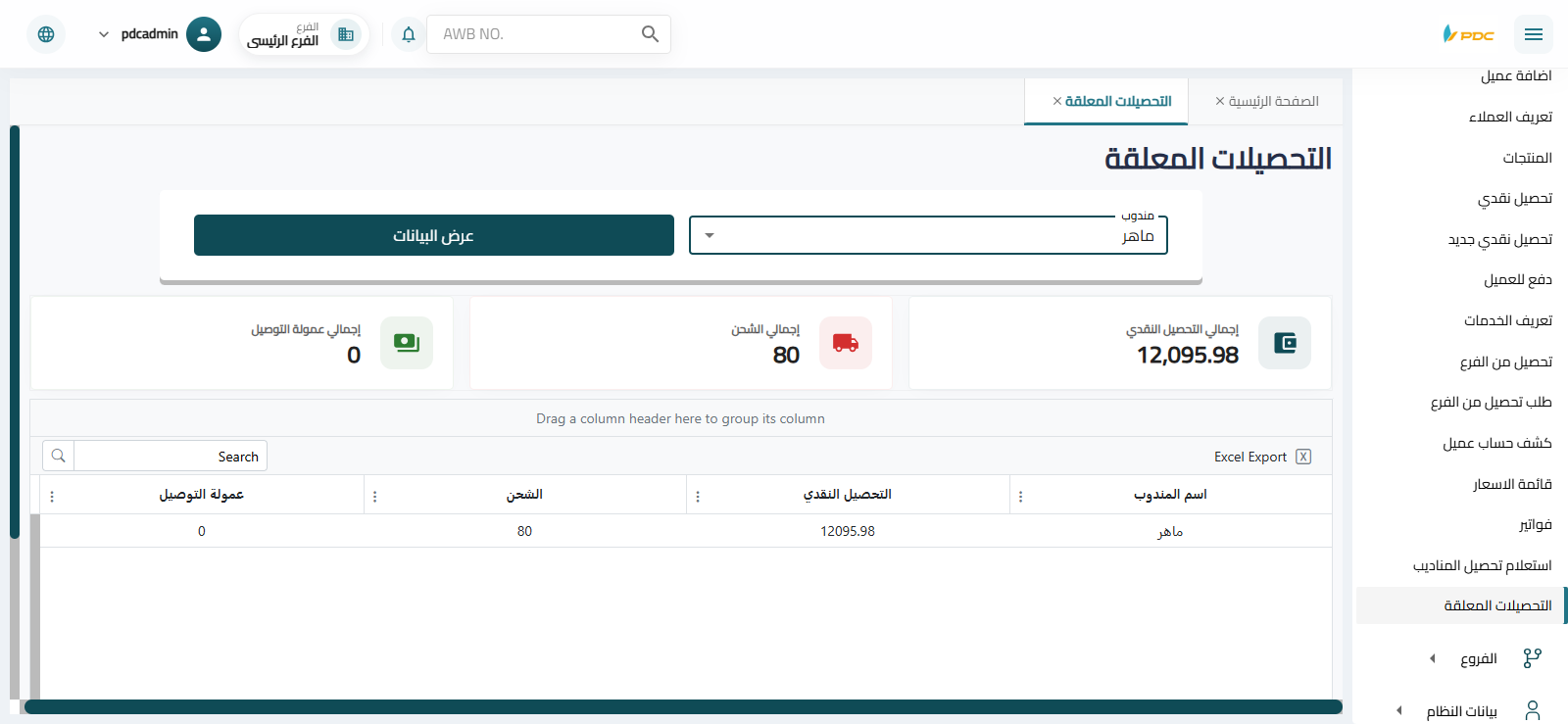Viewport: 1568px width, 724px height.
Task: Close the الصفحة الرئيسية tab
Action: click(x=1220, y=101)
